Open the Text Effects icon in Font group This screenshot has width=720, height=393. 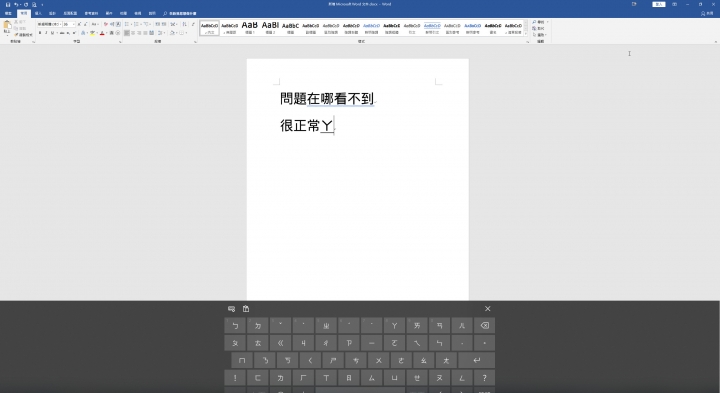click(x=84, y=33)
